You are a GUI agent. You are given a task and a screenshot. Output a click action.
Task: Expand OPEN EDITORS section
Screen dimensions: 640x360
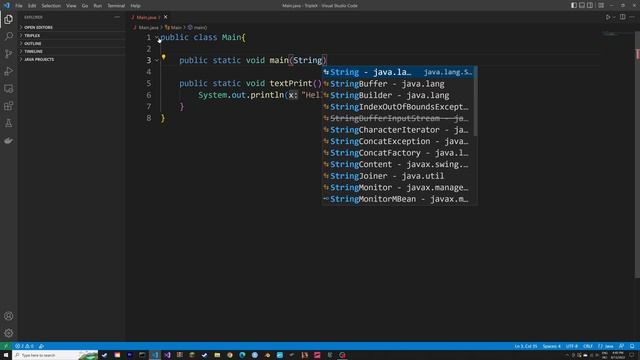click(71, 27)
